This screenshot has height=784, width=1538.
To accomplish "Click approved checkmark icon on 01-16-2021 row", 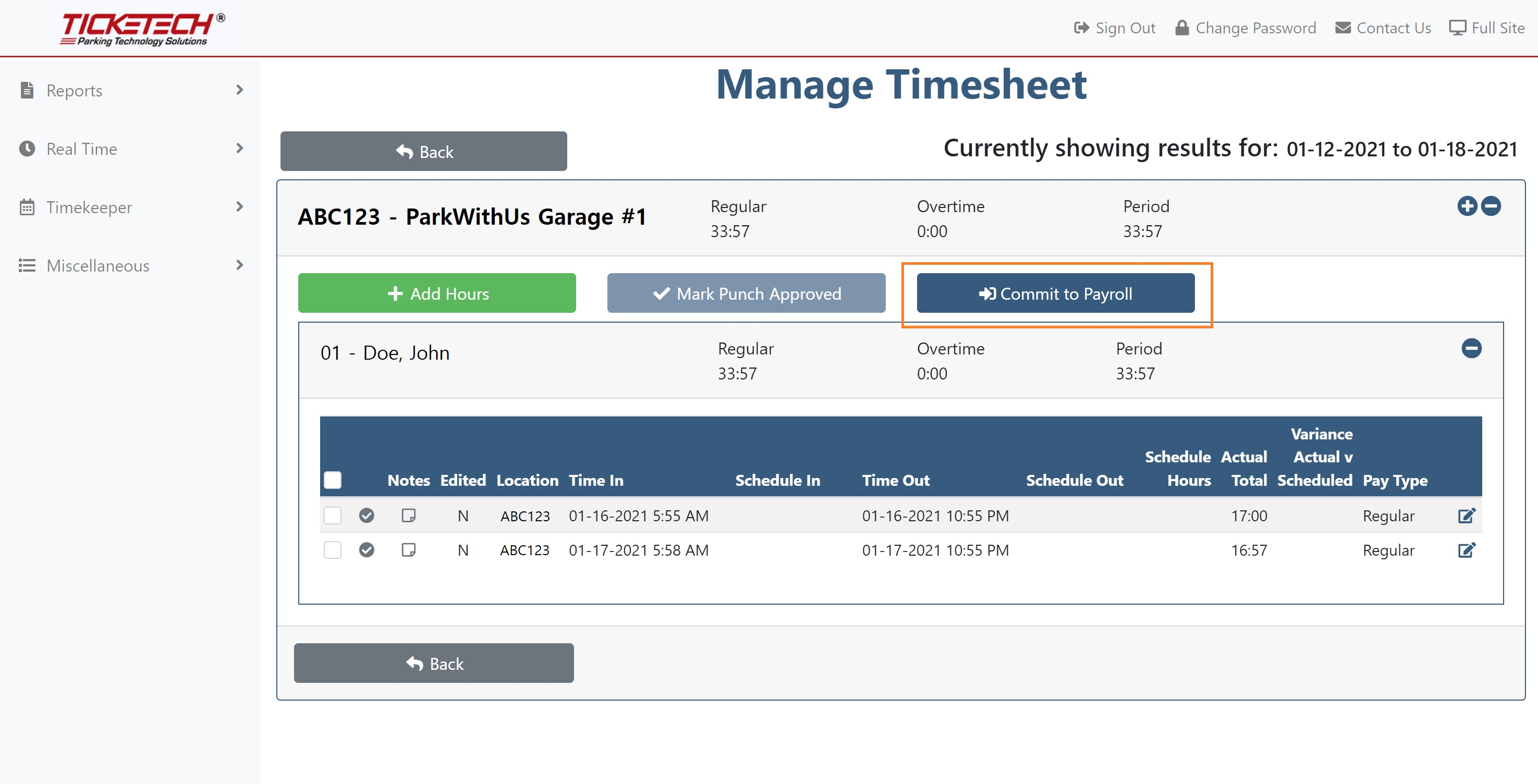I will 367,516.
